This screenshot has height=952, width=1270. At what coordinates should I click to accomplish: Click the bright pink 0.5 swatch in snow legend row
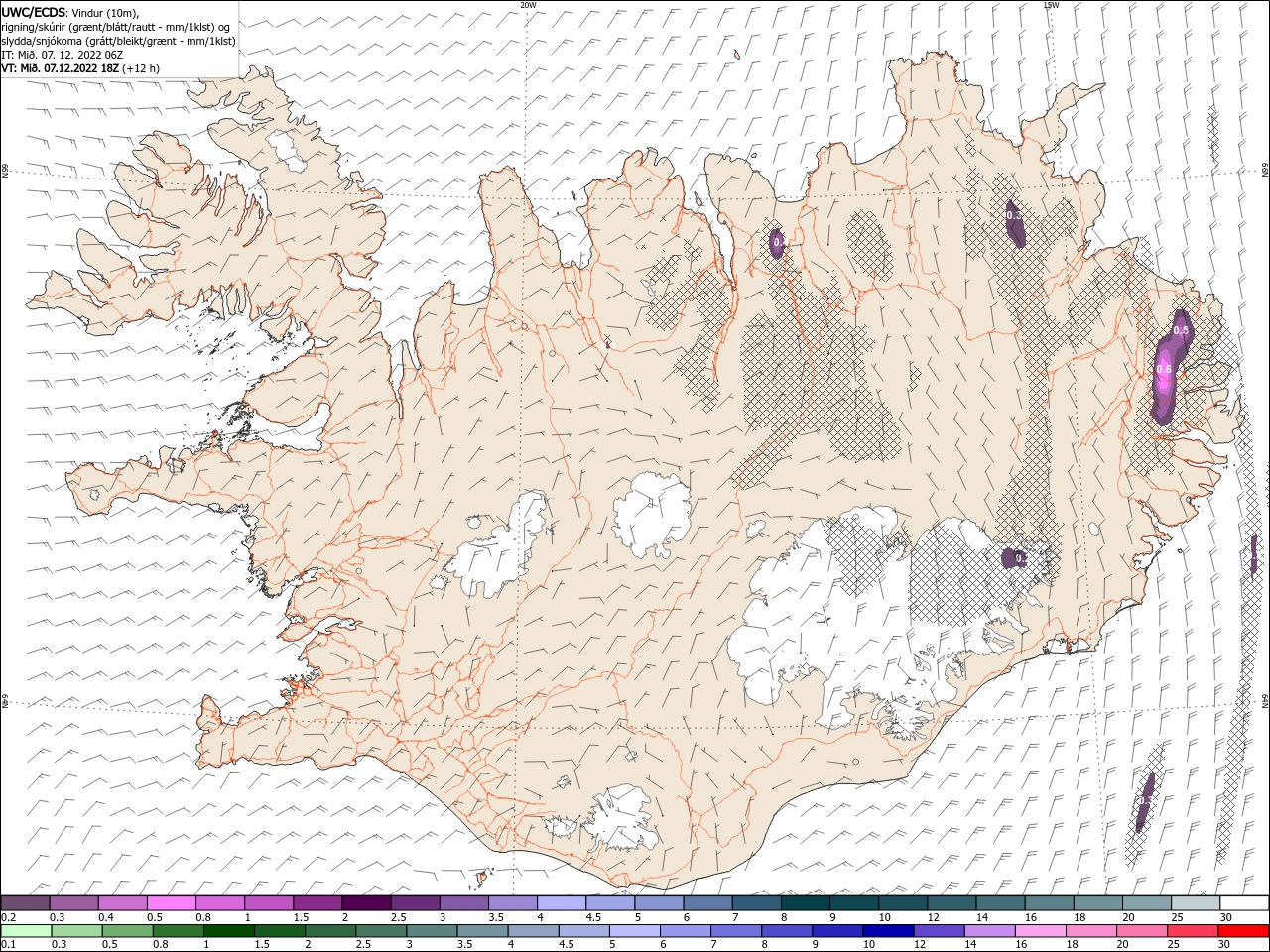point(172,903)
